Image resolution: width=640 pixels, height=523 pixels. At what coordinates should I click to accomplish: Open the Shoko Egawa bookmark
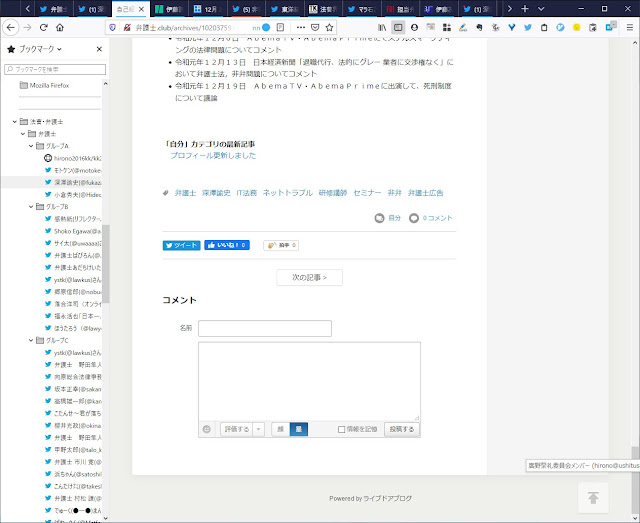tap(73, 231)
